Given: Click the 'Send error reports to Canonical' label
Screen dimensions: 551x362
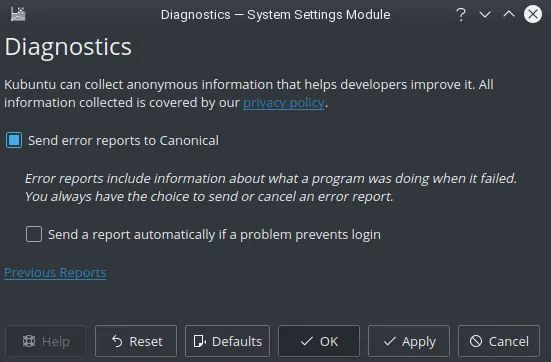Looking at the screenshot, I should 123,141.
